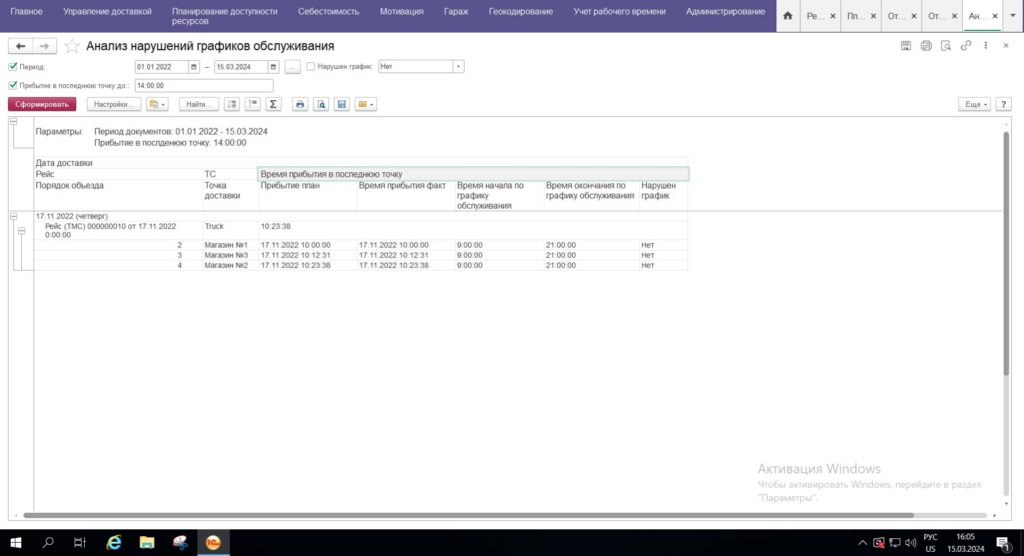Toggle Прибытие в последнюю точку до checkbox
Screen dimensions: 1024x556
[12, 86]
